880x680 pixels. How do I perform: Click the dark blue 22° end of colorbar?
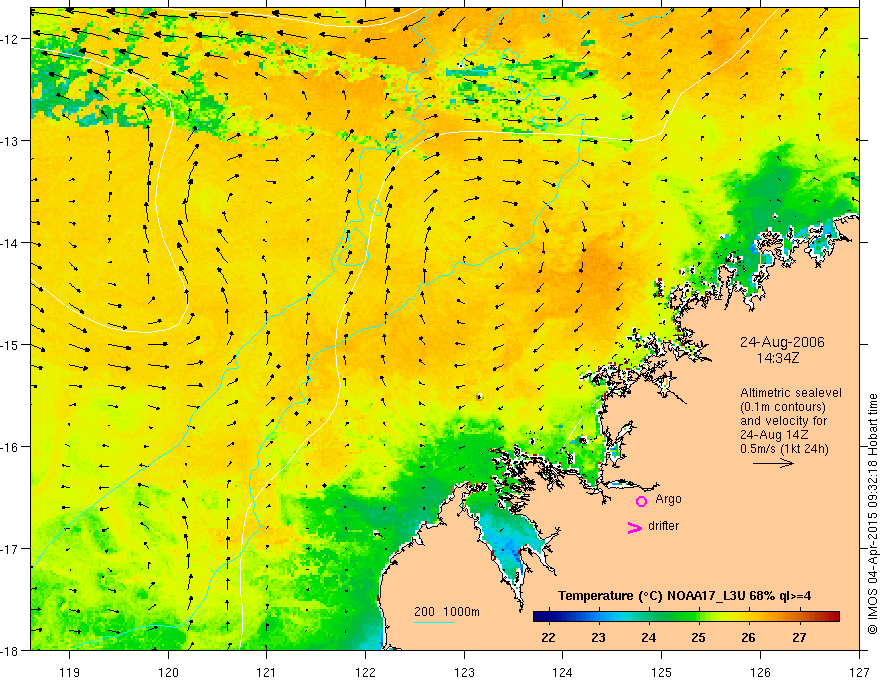[540, 617]
